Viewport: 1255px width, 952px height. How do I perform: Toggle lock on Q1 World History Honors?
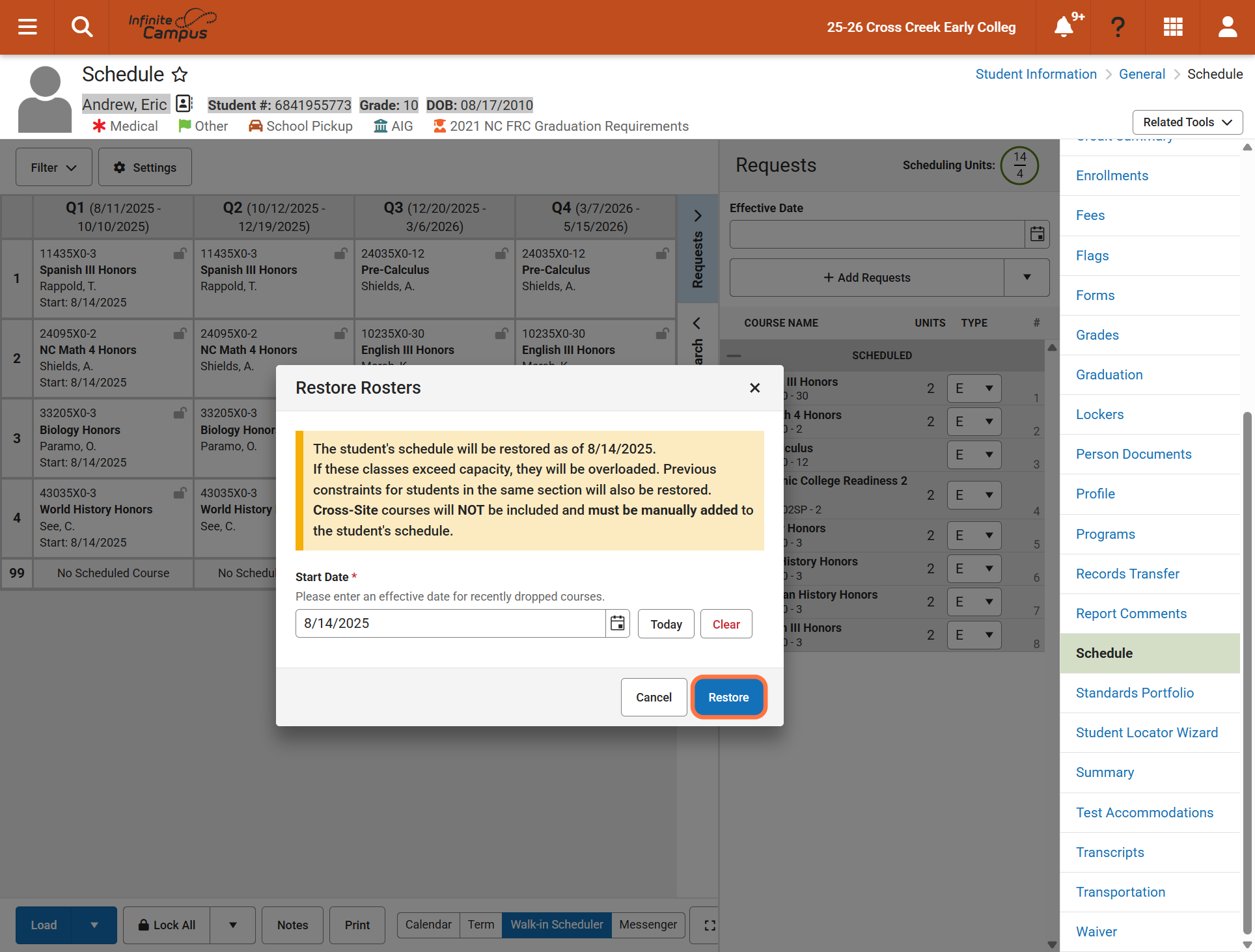(180, 493)
